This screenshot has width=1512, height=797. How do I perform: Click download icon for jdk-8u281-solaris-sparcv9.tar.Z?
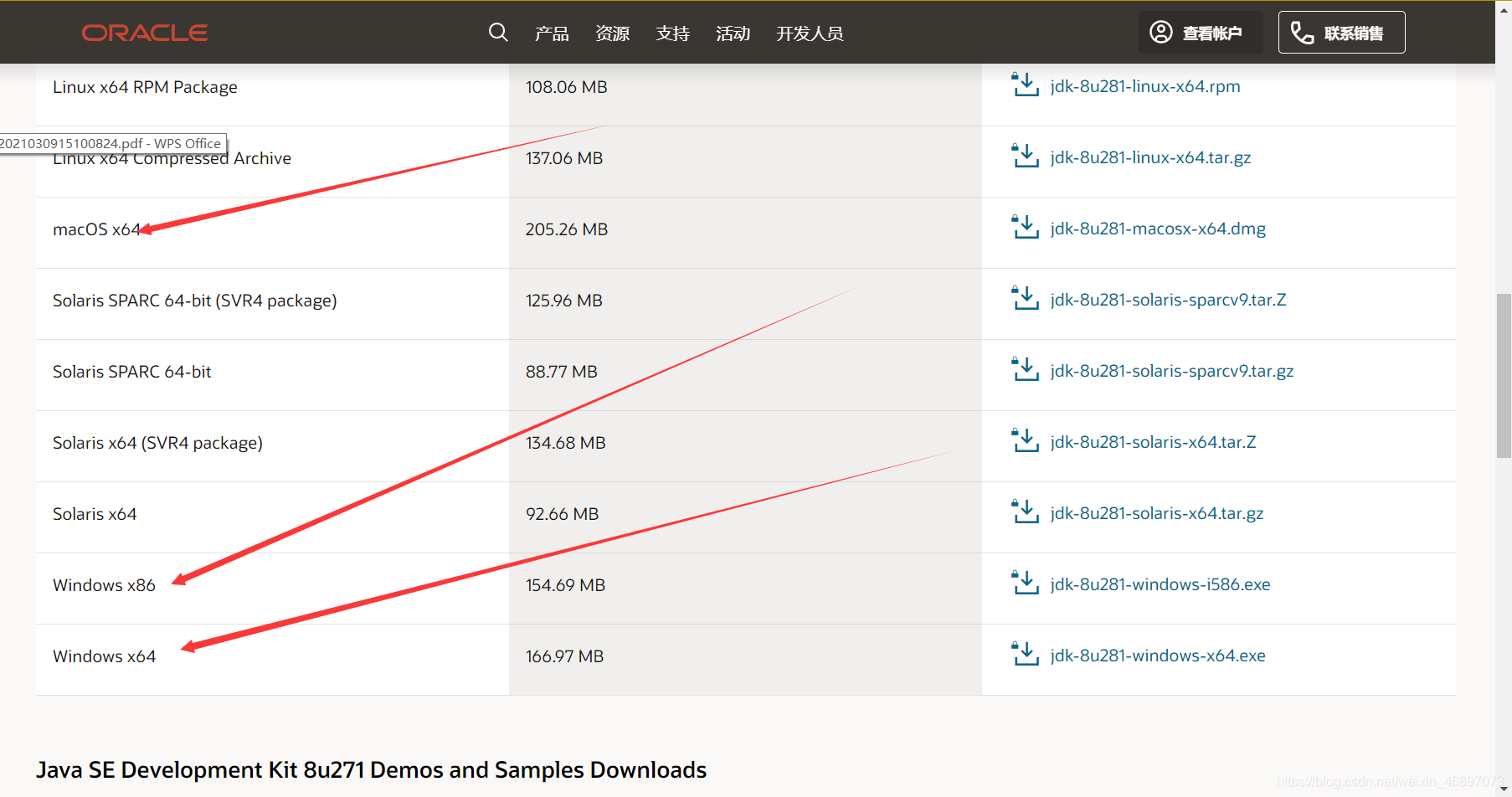click(x=1026, y=298)
